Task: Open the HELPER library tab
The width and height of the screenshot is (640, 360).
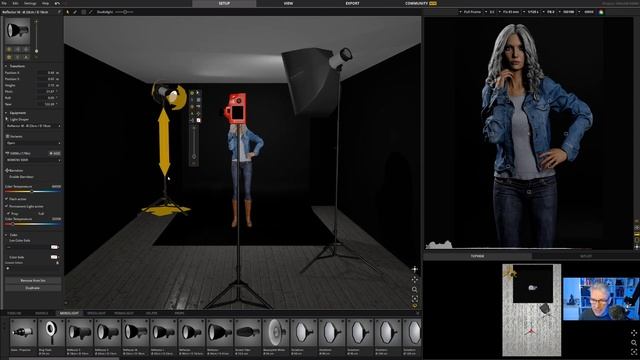Action: click(151, 313)
